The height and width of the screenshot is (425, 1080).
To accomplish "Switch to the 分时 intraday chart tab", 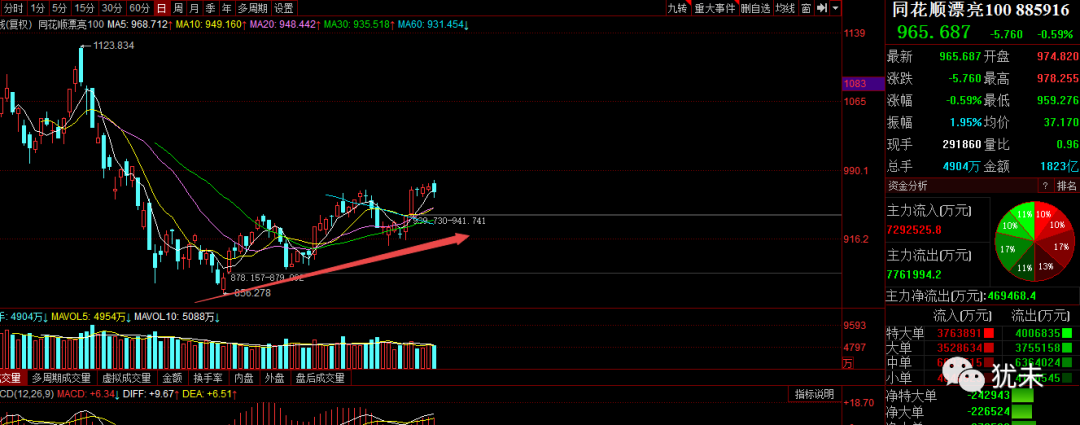I will [14, 8].
